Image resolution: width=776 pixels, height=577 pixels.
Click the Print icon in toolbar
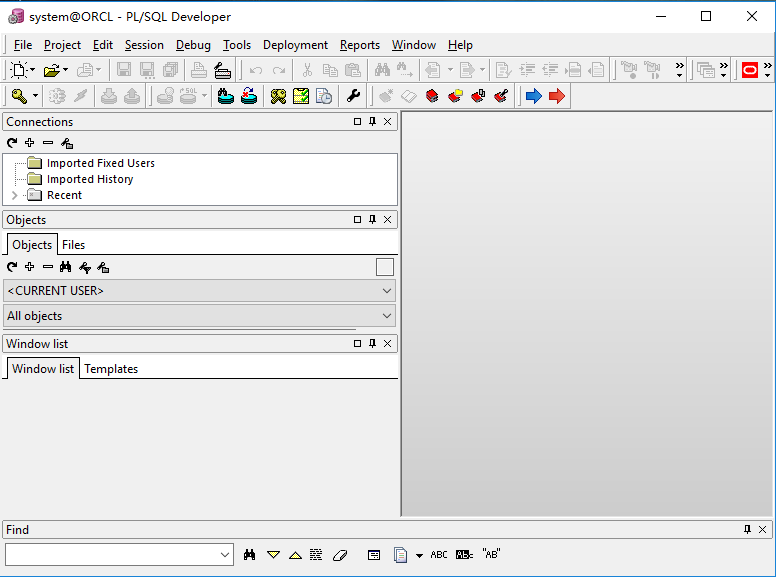click(199, 70)
